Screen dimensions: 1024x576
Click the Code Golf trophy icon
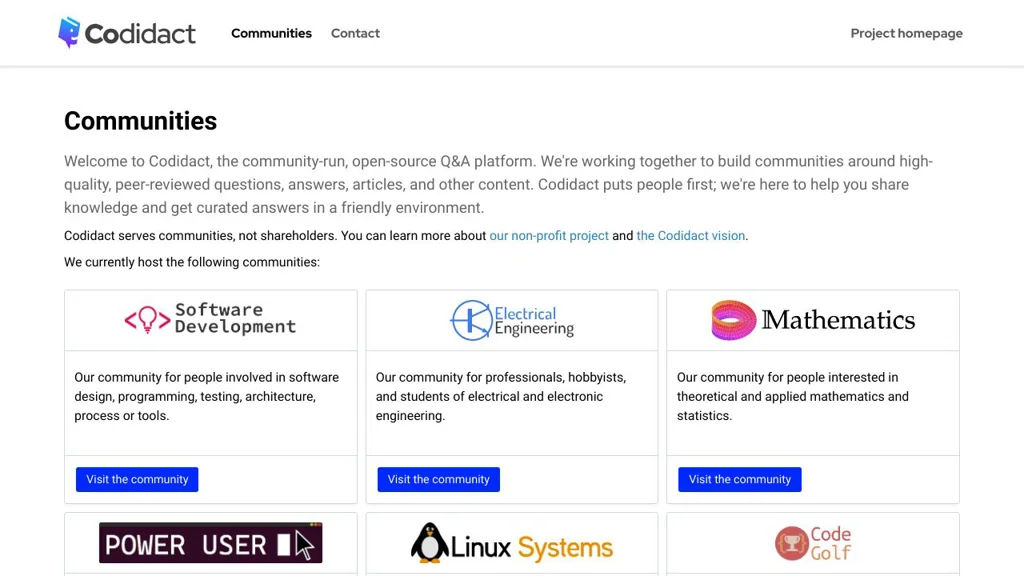(x=791, y=544)
